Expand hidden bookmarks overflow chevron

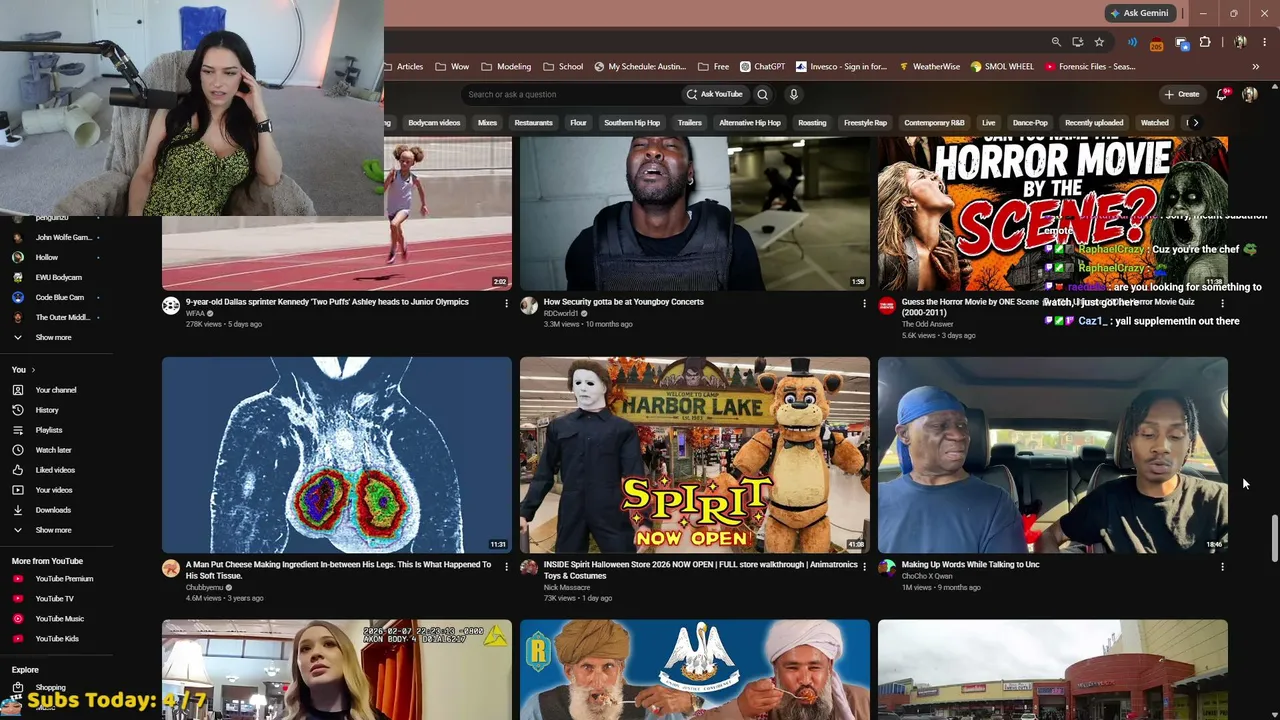1255,67
